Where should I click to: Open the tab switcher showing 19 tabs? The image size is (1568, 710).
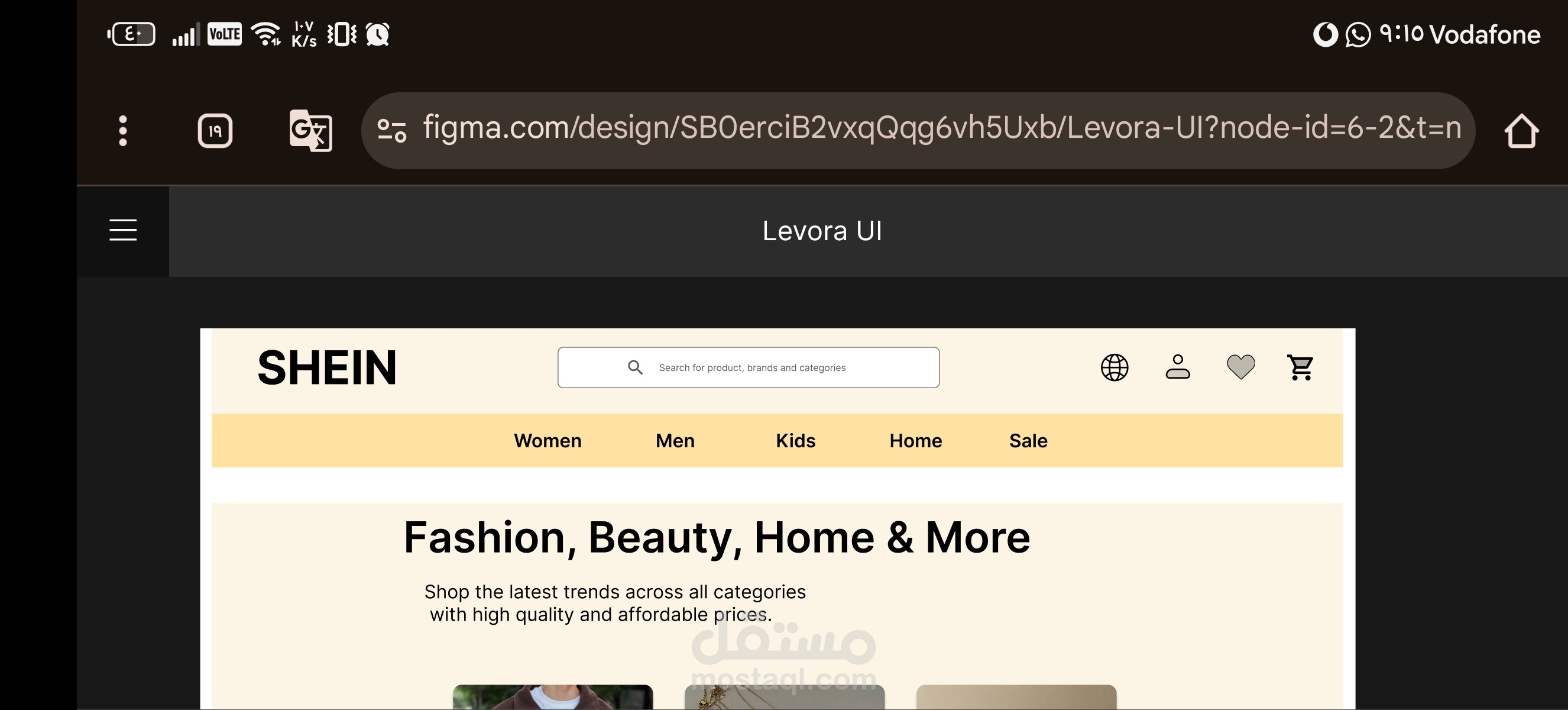pyautogui.click(x=215, y=130)
